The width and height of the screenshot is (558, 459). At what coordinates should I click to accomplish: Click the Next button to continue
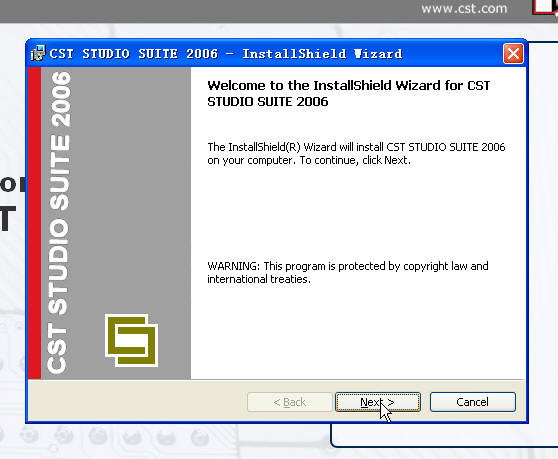tap(378, 402)
